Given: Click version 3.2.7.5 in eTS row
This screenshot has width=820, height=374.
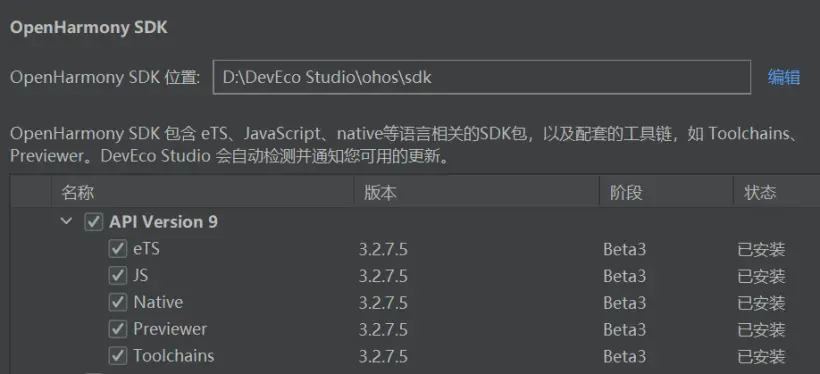Looking at the screenshot, I should point(383,250).
